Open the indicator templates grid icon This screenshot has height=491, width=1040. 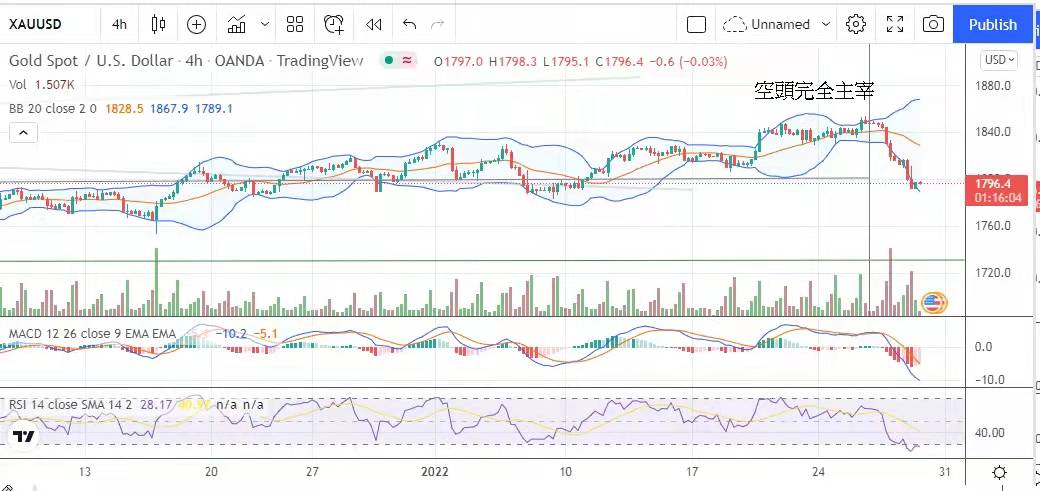294,24
